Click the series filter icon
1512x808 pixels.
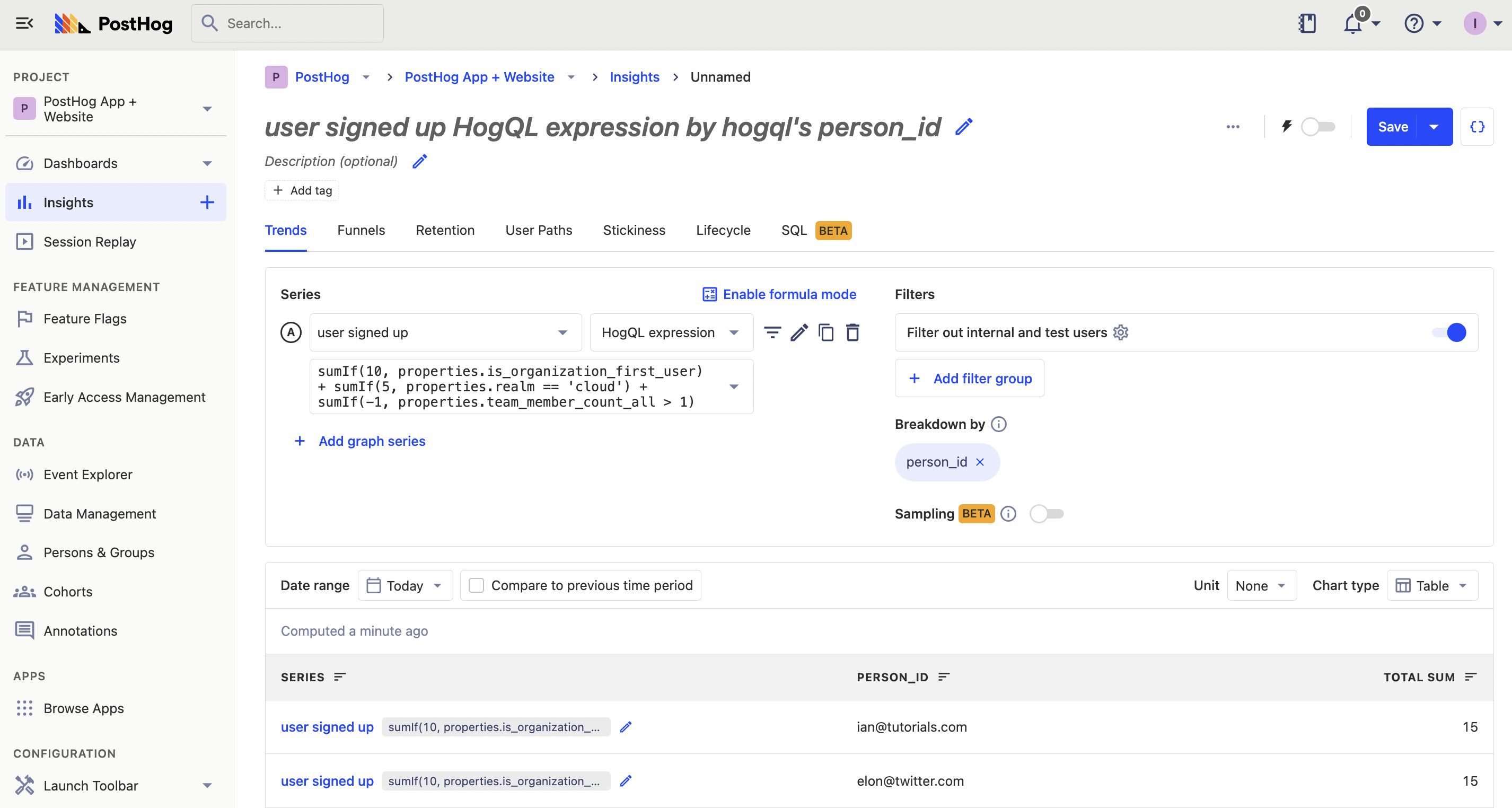772,333
